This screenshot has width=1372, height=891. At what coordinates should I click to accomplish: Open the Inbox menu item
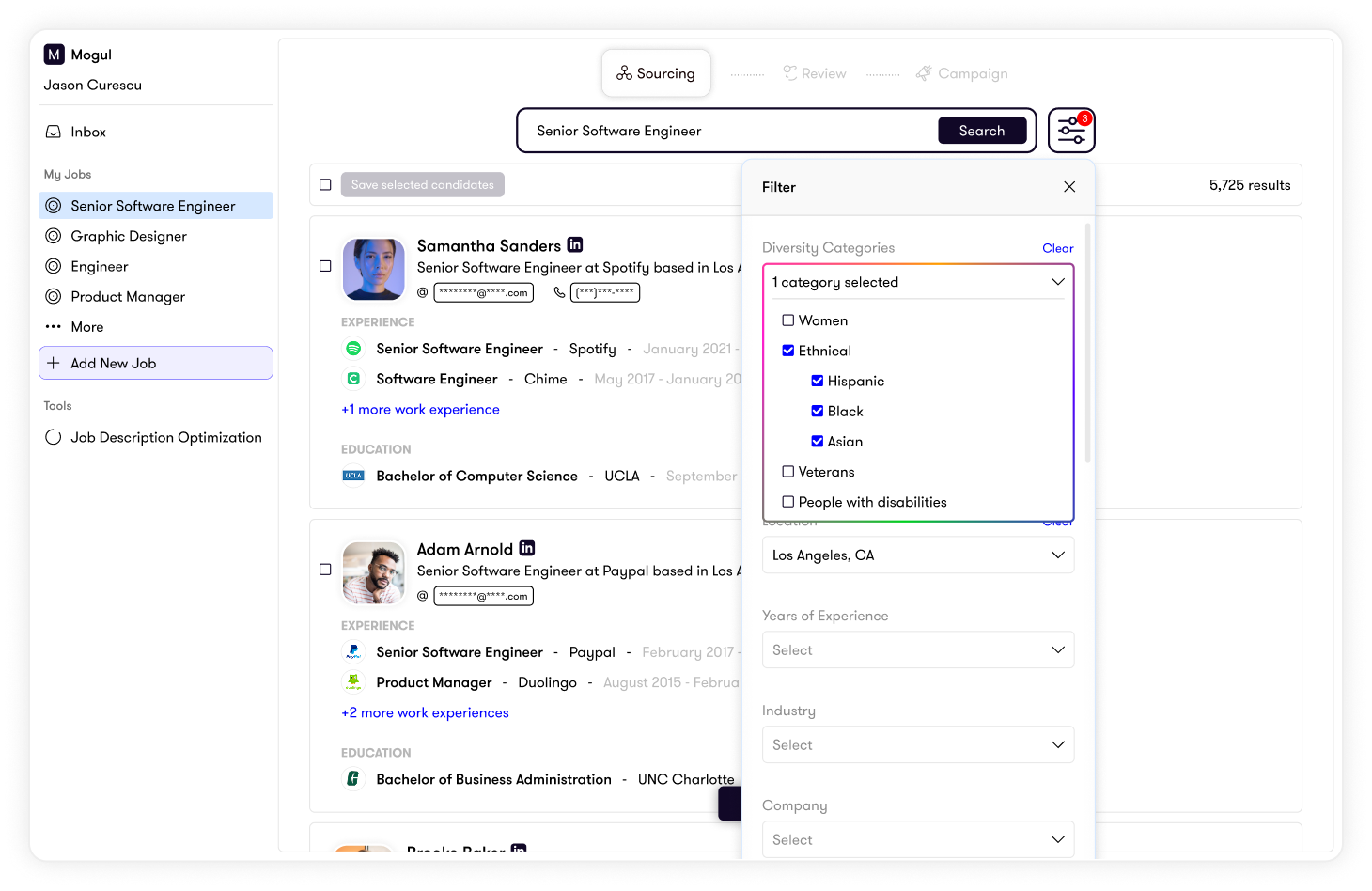coord(156,132)
